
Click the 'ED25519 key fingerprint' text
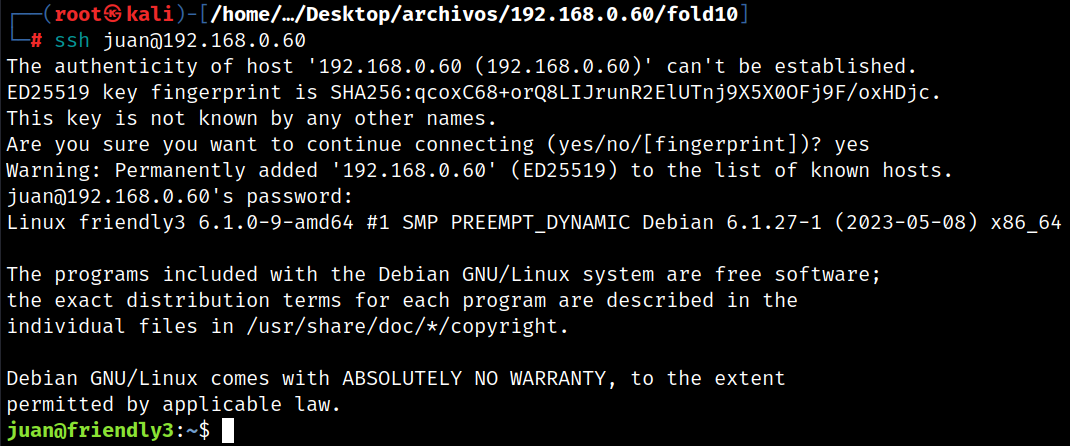tap(143, 93)
